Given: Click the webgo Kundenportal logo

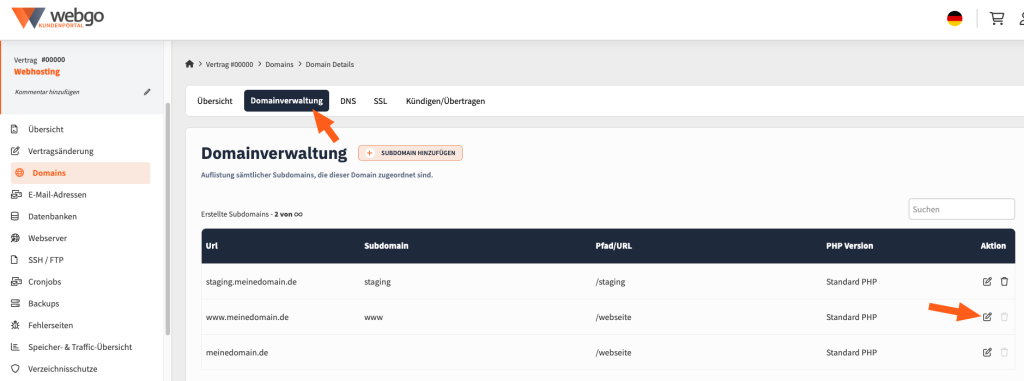Looking at the screenshot, I should (x=57, y=18).
